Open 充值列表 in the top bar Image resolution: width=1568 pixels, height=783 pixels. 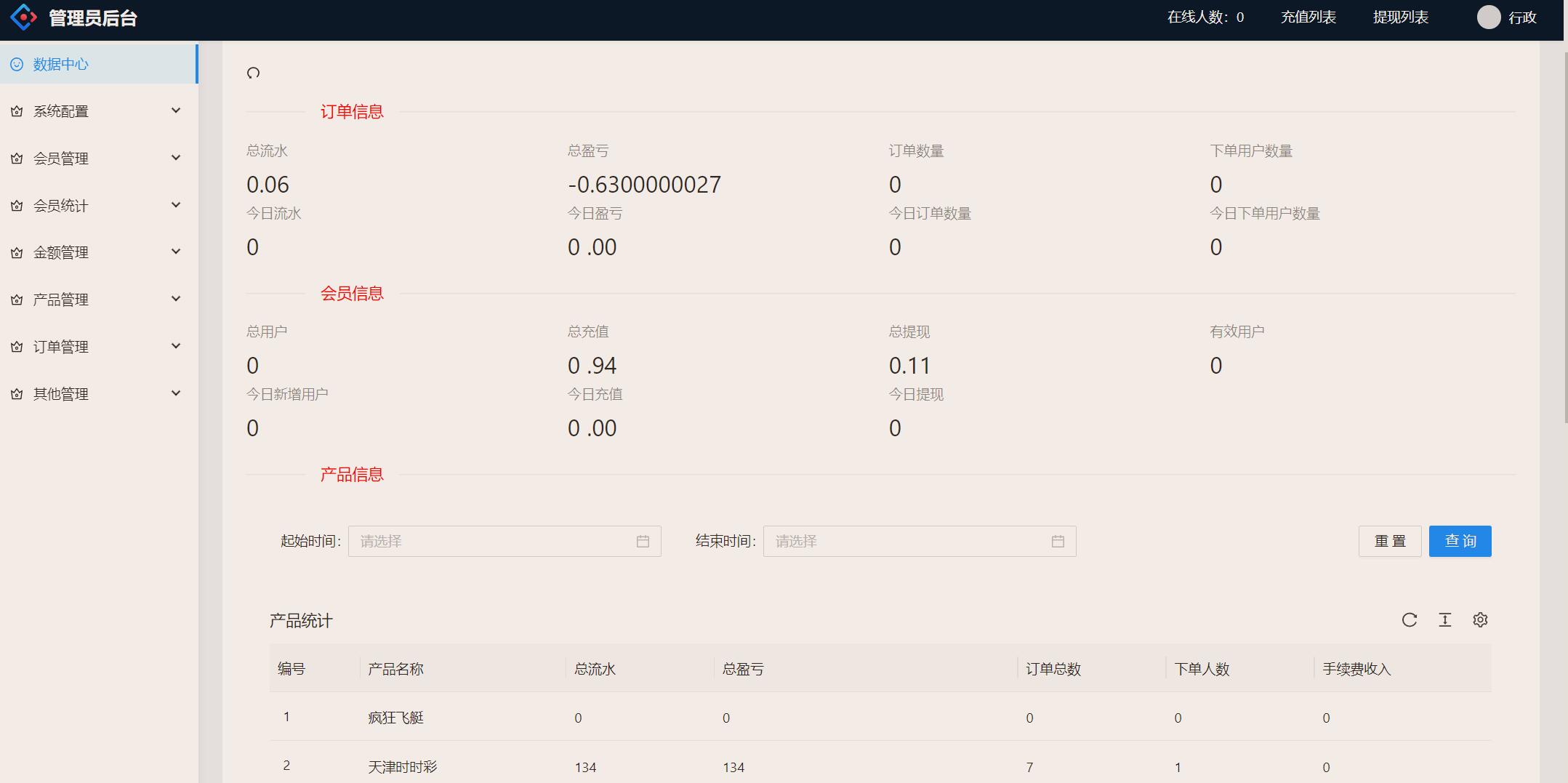[1308, 17]
